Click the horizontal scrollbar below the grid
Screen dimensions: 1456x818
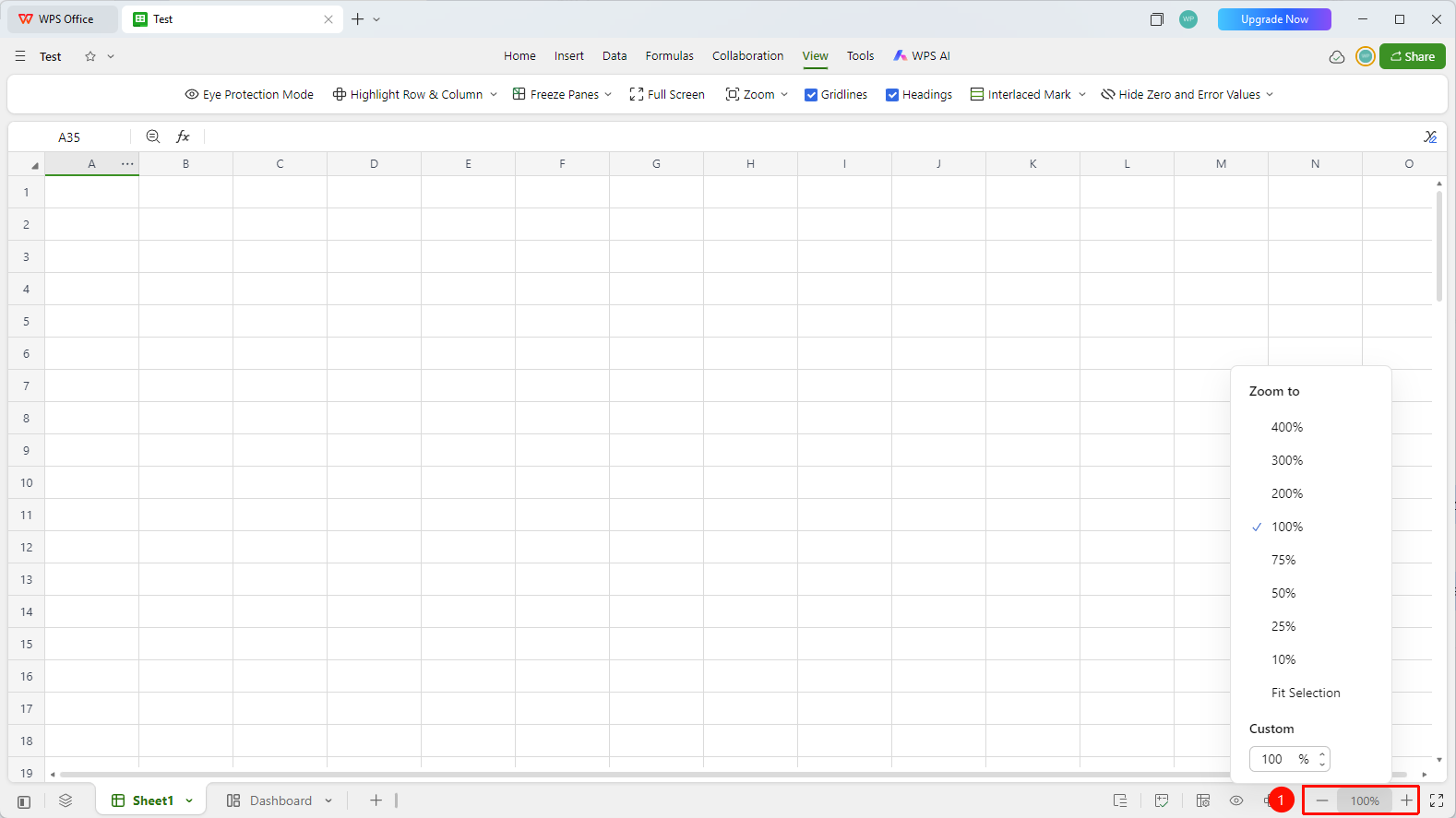(x=733, y=775)
